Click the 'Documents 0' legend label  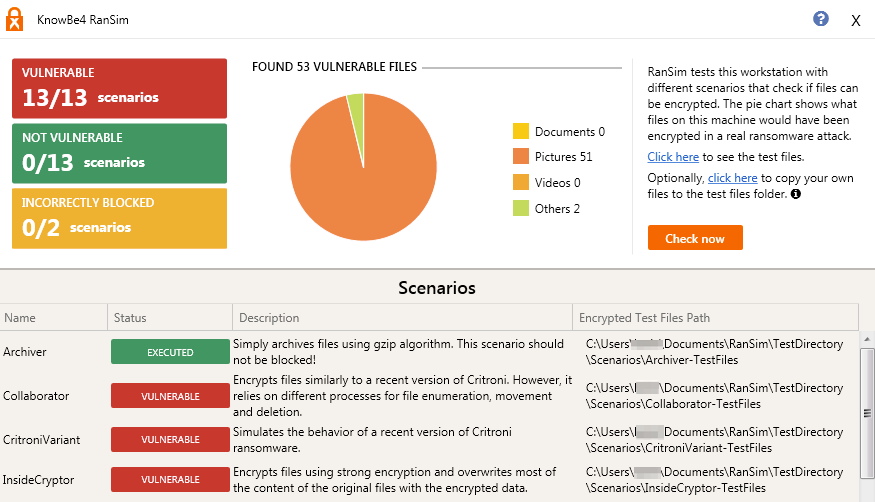coord(570,132)
